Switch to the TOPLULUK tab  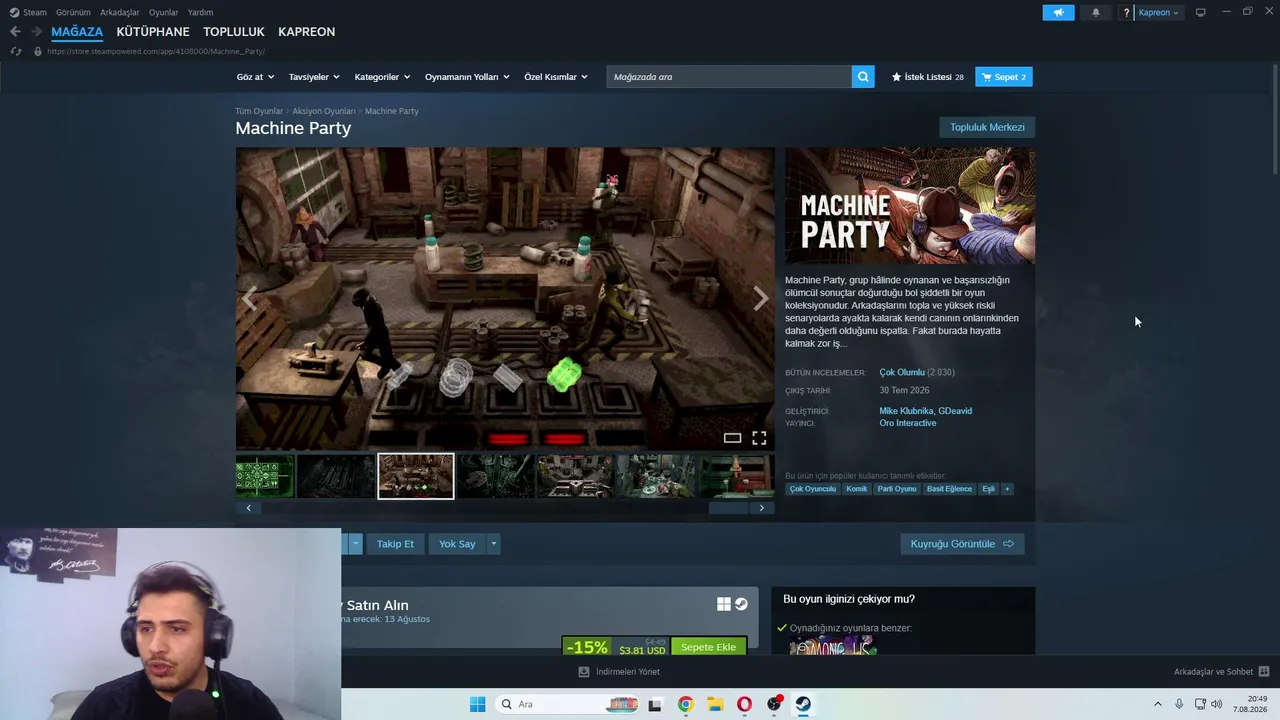click(x=234, y=32)
